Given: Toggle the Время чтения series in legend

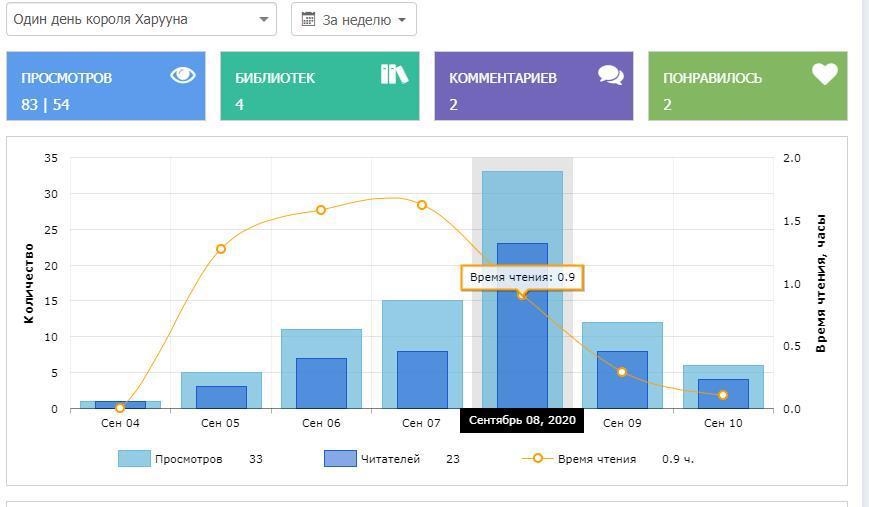Looking at the screenshot, I should [x=596, y=459].
